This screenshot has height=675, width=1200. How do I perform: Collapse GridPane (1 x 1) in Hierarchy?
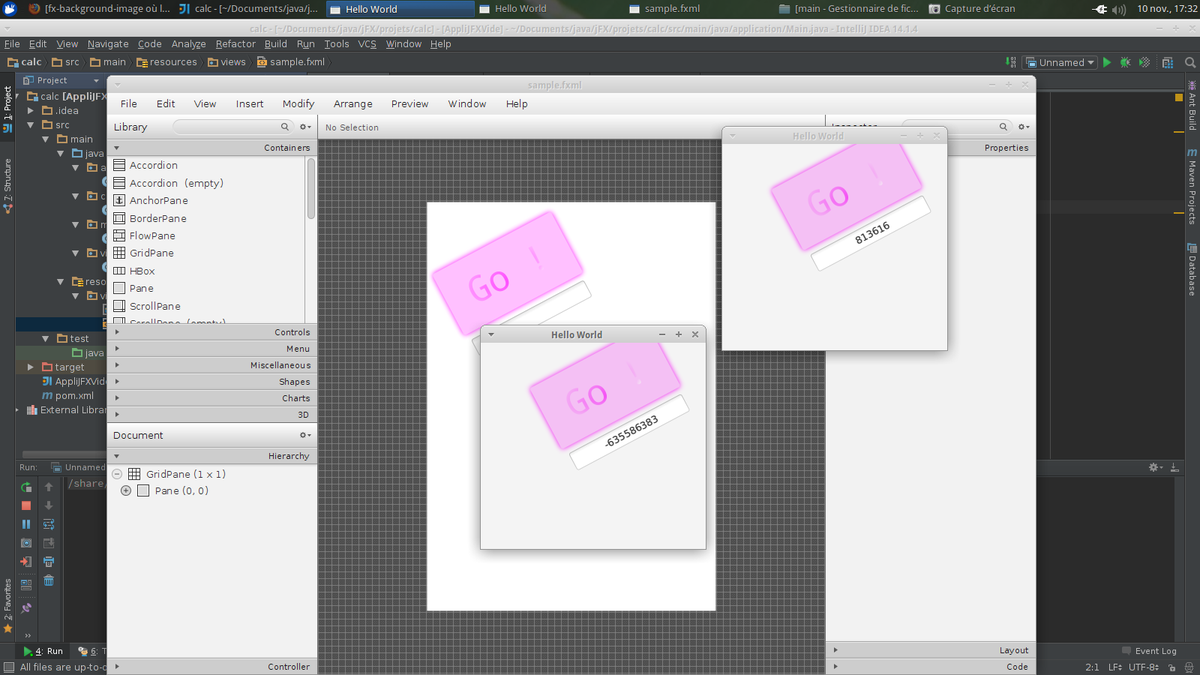[x=117, y=474]
